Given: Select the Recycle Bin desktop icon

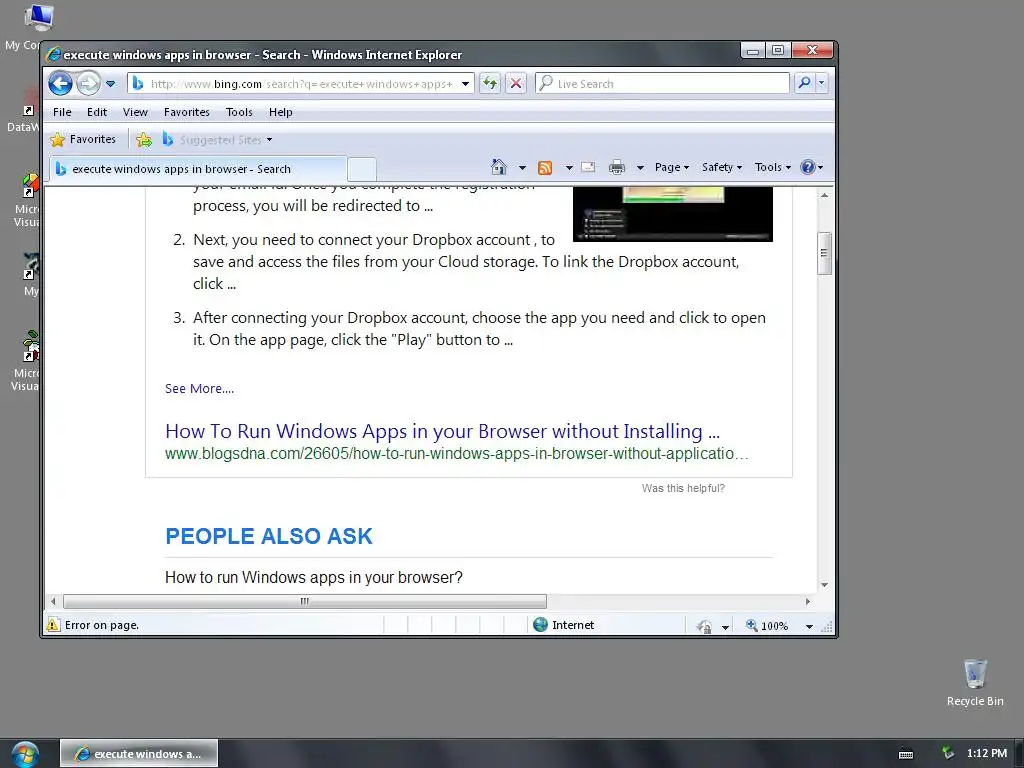Looking at the screenshot, I should [x=975, y=682].
